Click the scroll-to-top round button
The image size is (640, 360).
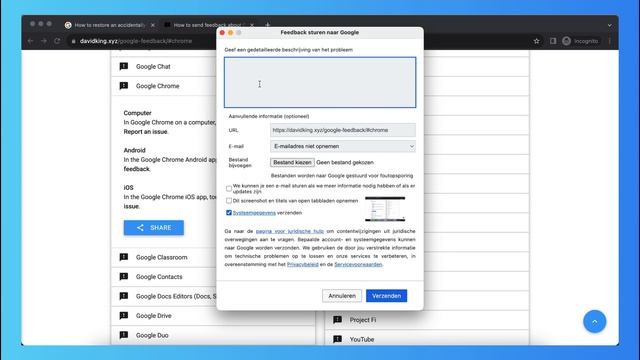595,322
